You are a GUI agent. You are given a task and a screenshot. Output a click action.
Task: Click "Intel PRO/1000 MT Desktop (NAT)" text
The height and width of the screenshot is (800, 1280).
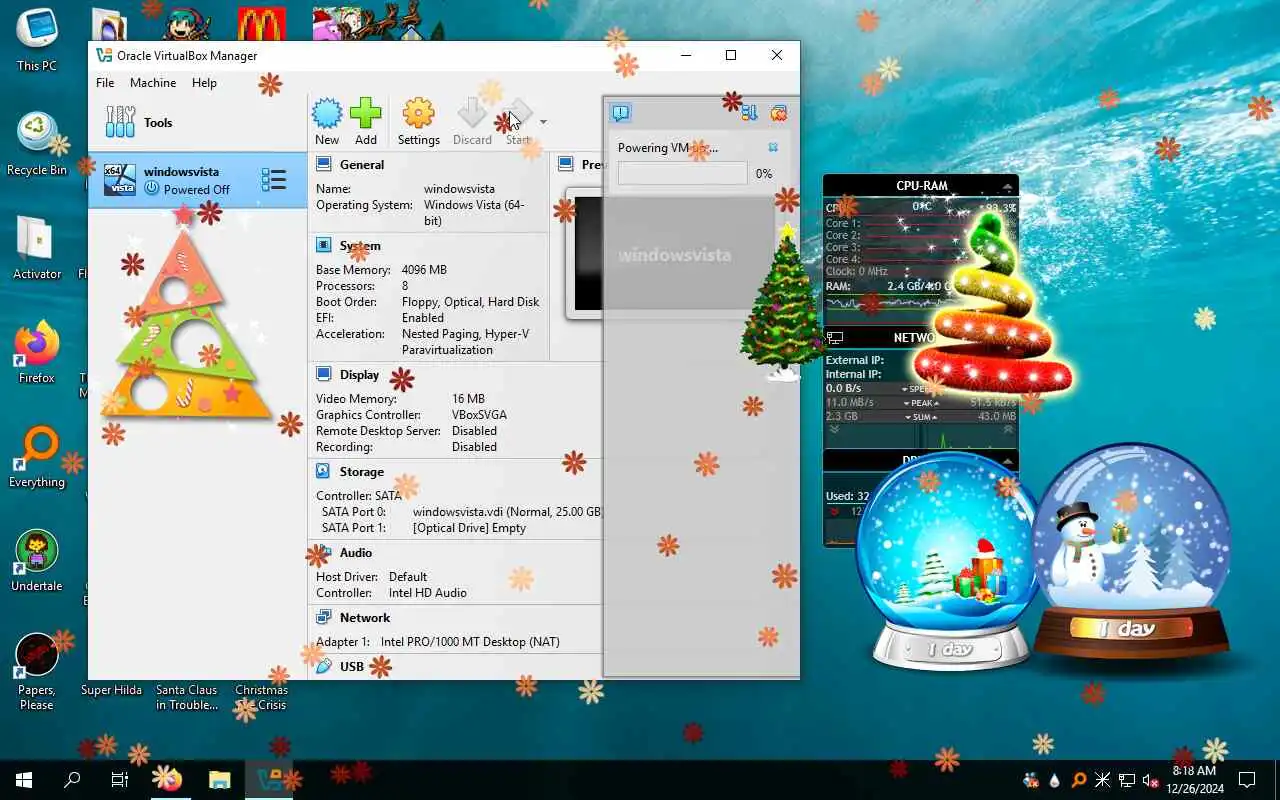[470, 641]
